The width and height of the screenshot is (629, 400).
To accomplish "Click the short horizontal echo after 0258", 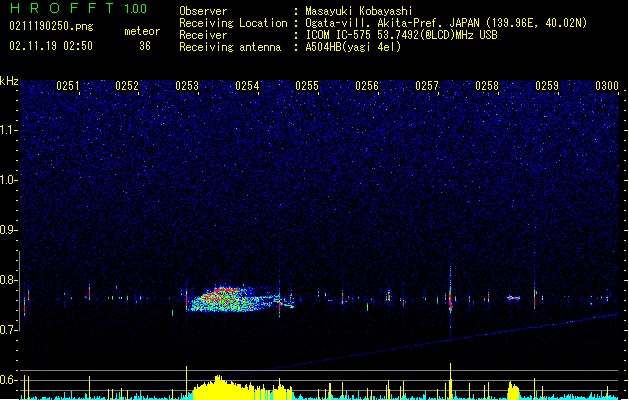I will pyautogui.click(x=514, y=298).
